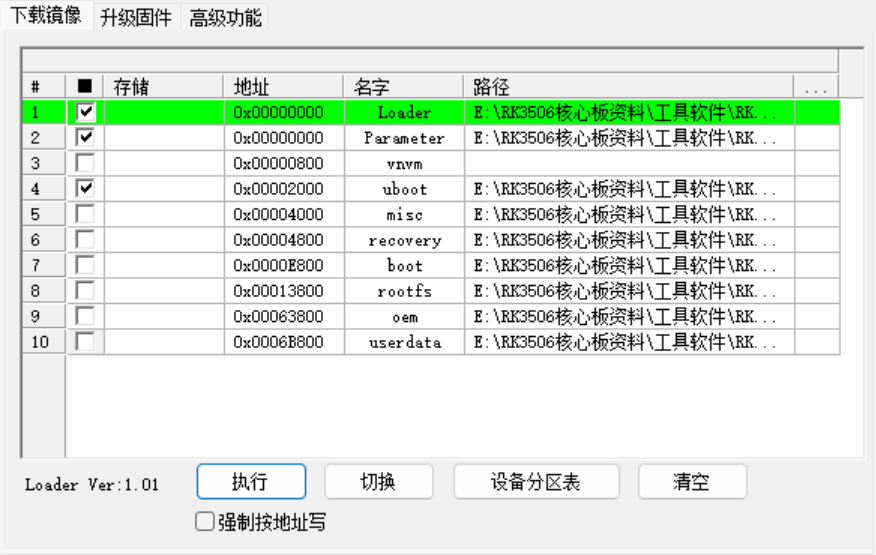Toggle the select-all checkbox in header

coord(85,87)
